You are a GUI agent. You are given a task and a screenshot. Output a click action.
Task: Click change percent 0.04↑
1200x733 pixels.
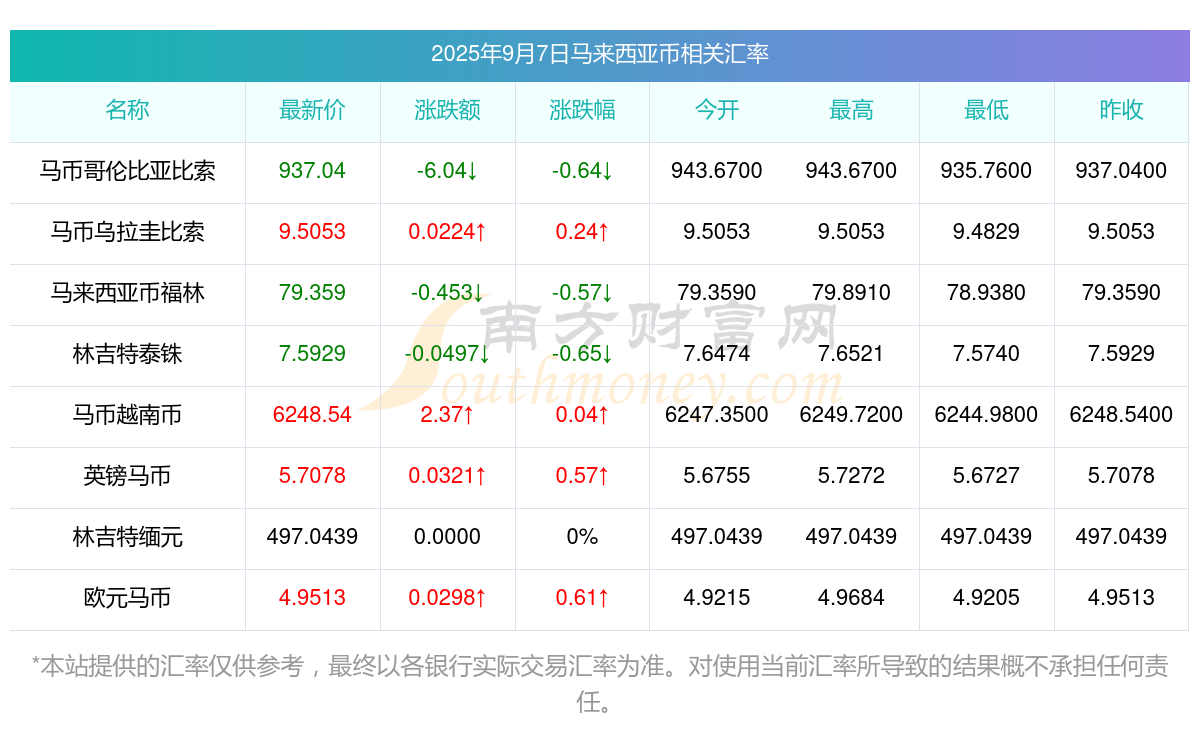click(582, 415)
